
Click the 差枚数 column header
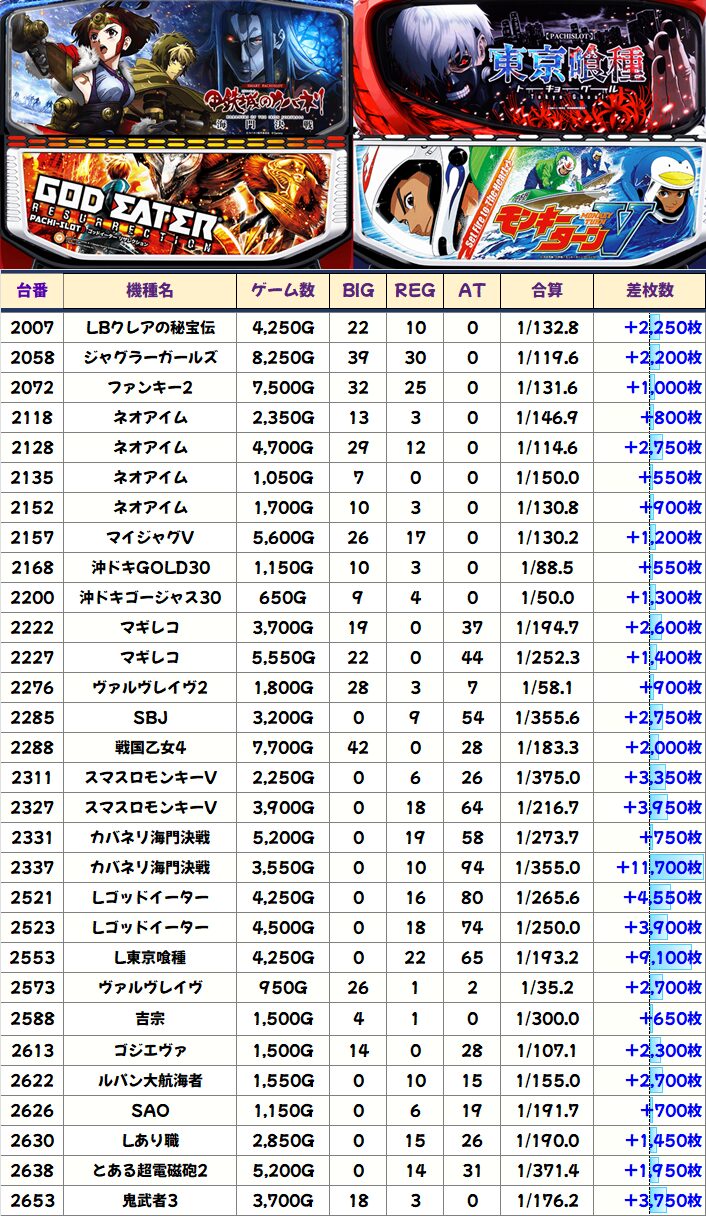click(x=649, y=290)
